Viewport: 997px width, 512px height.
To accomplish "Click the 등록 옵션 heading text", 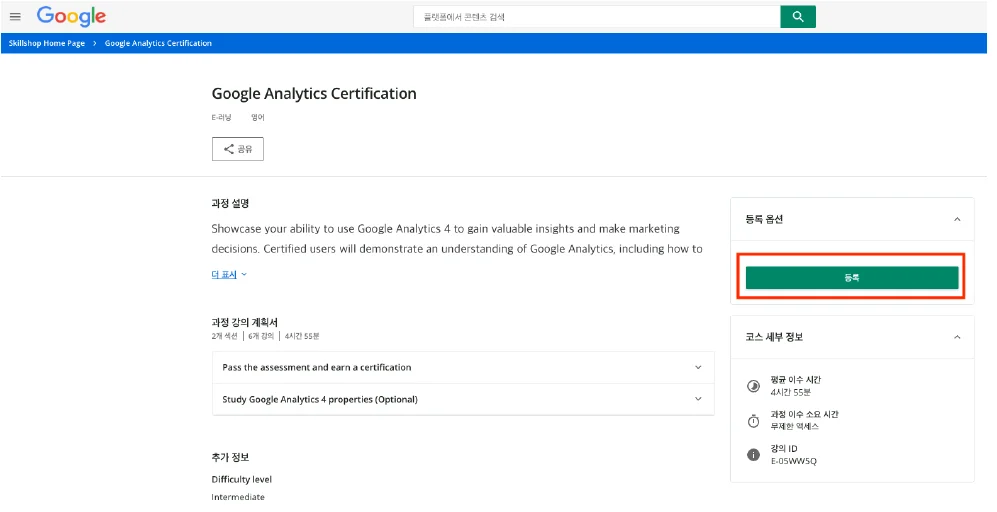I will click(764, 219).
